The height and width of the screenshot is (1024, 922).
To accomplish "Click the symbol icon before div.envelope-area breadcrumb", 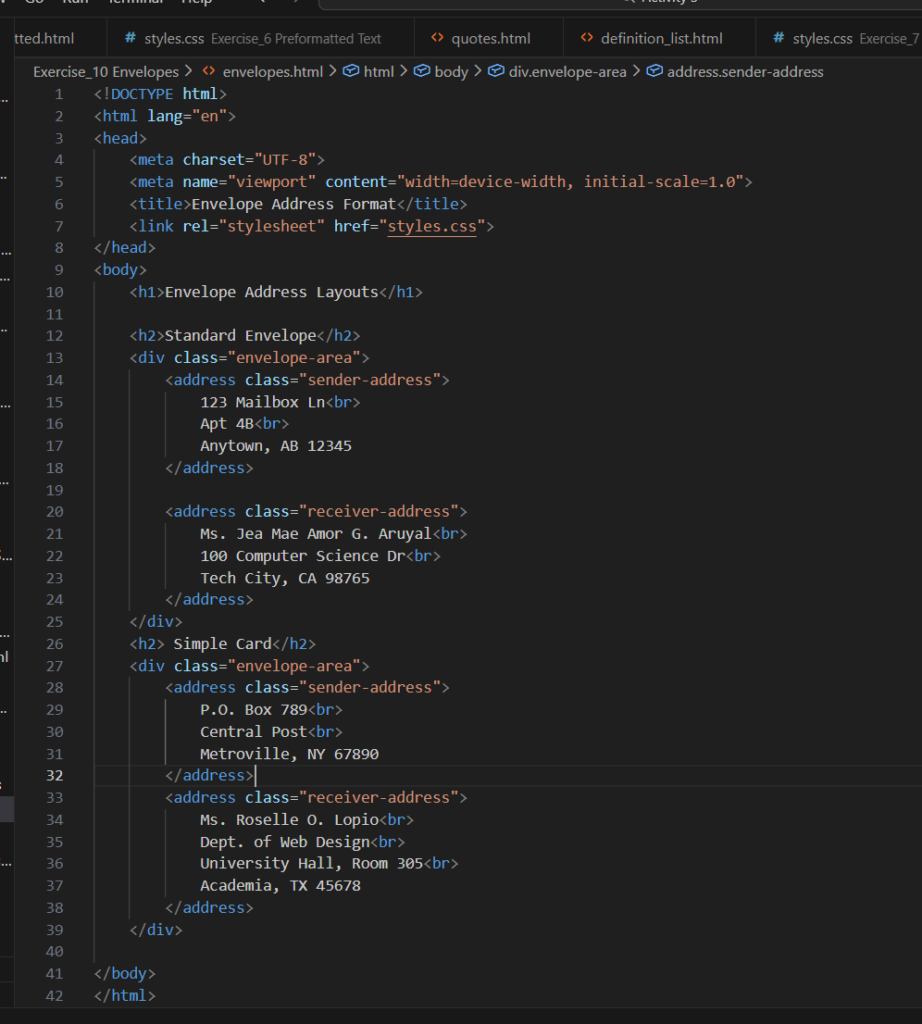I will click(x=493, y=72).
